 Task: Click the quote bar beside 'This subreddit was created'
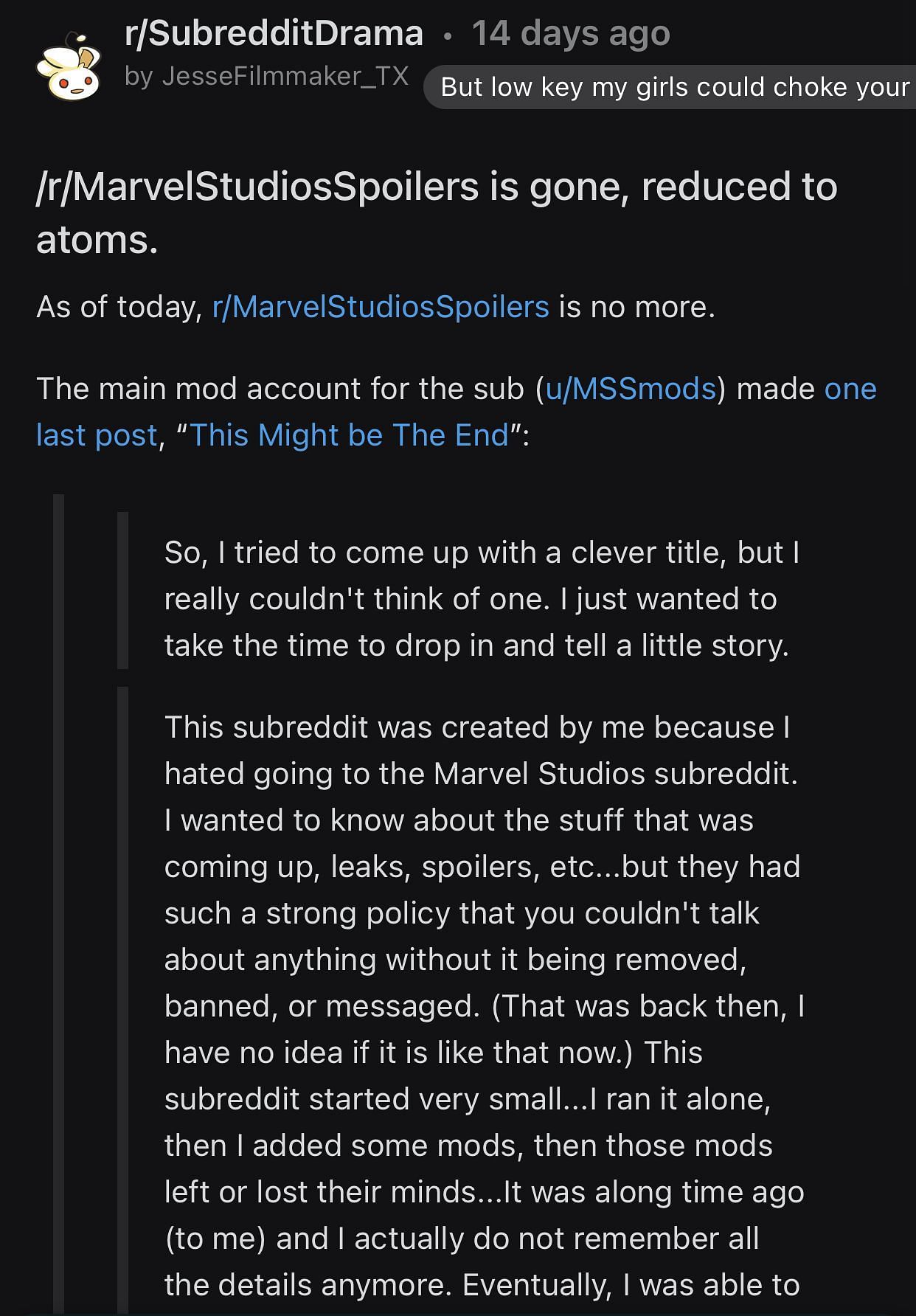pyautogui.click(x=122, y=996)
